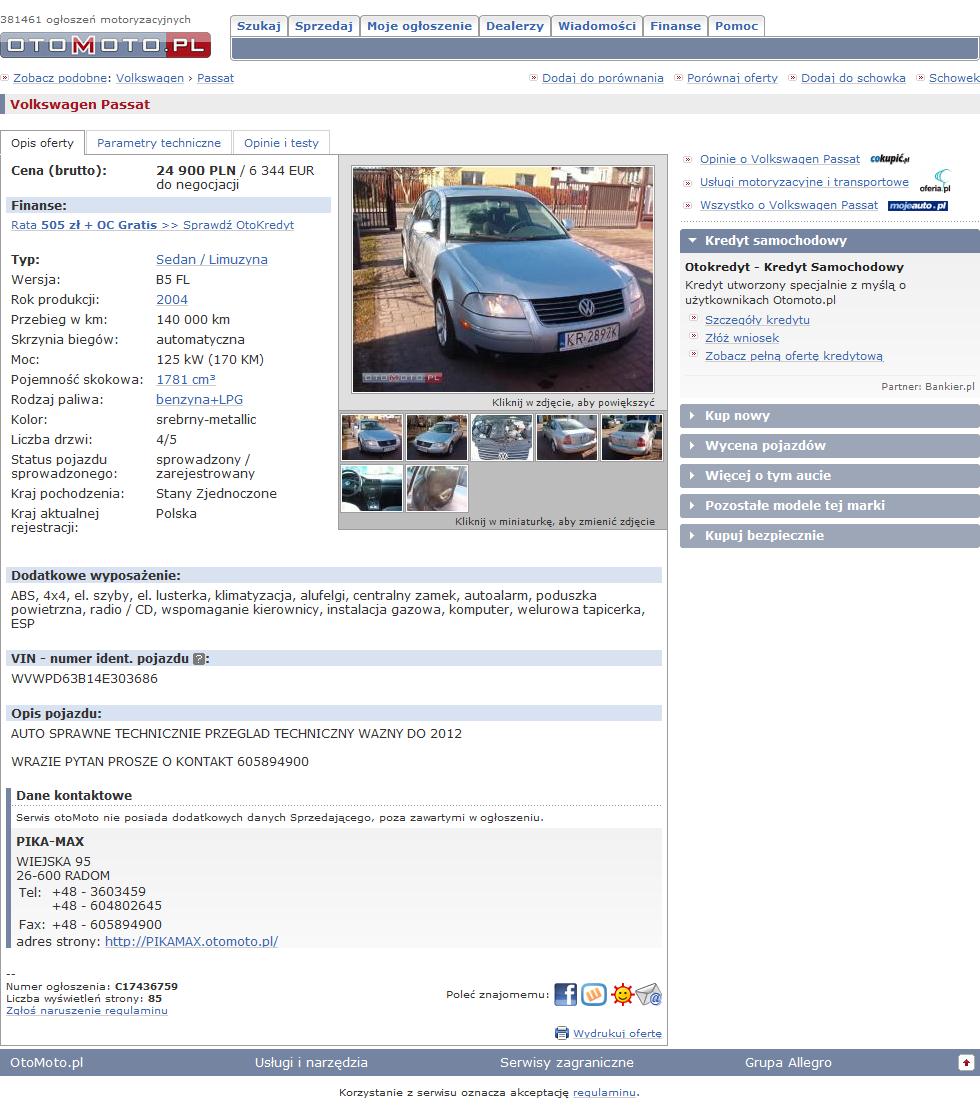The image size is (980, 1118).
Task: Click the cokupić.pl logo
Action: point(889,159)
